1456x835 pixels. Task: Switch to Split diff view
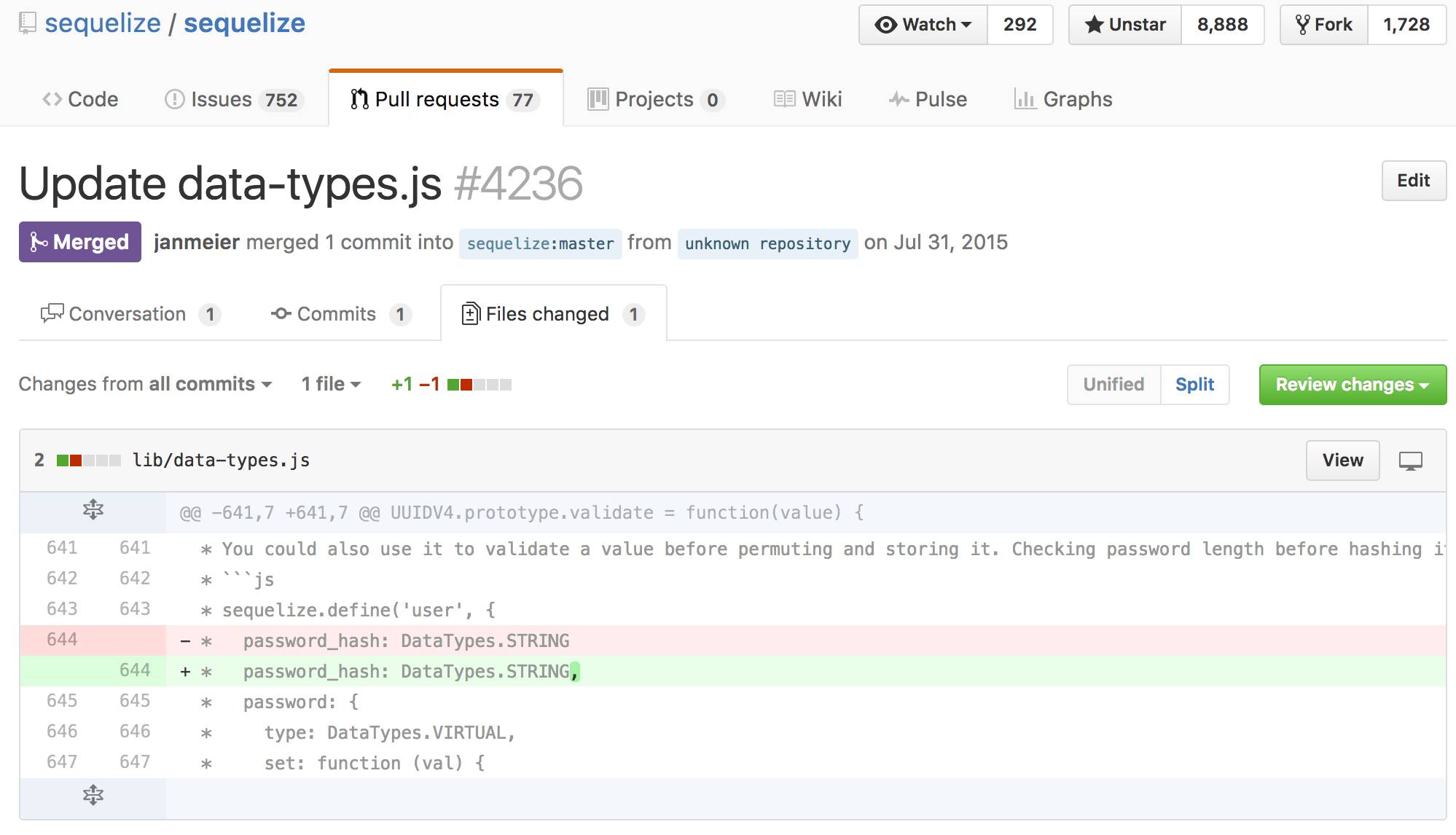(1194, 385)
